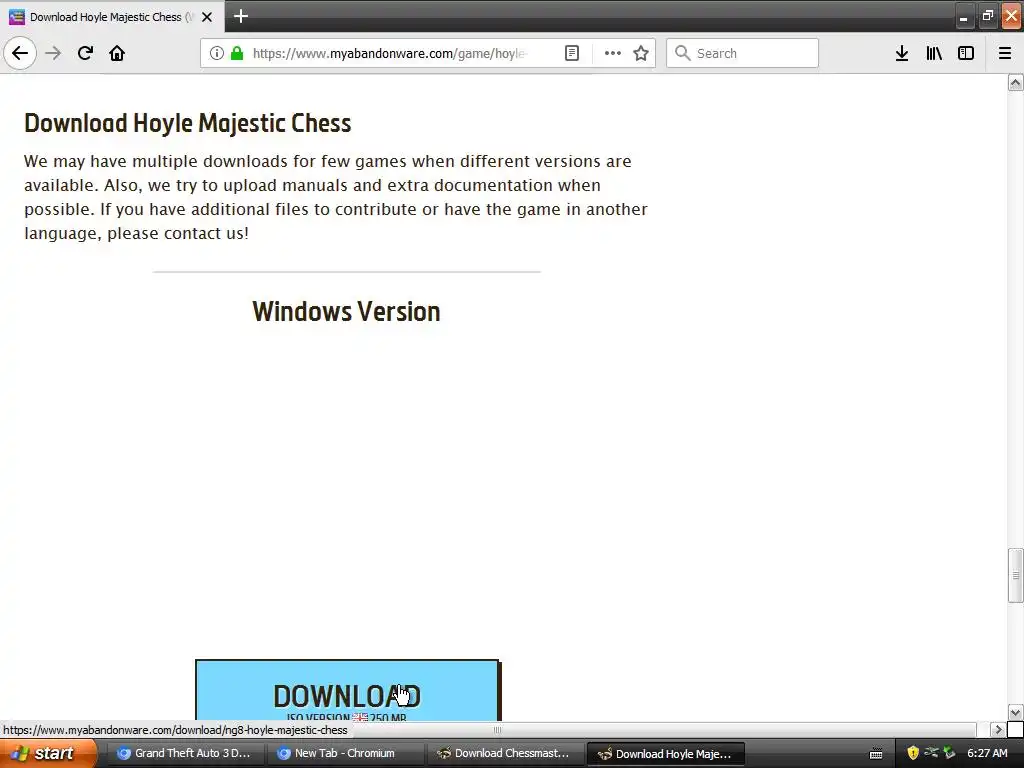
Task: Select the Download Hoyle Majestic Chess tab
Action: coord(111,17)
